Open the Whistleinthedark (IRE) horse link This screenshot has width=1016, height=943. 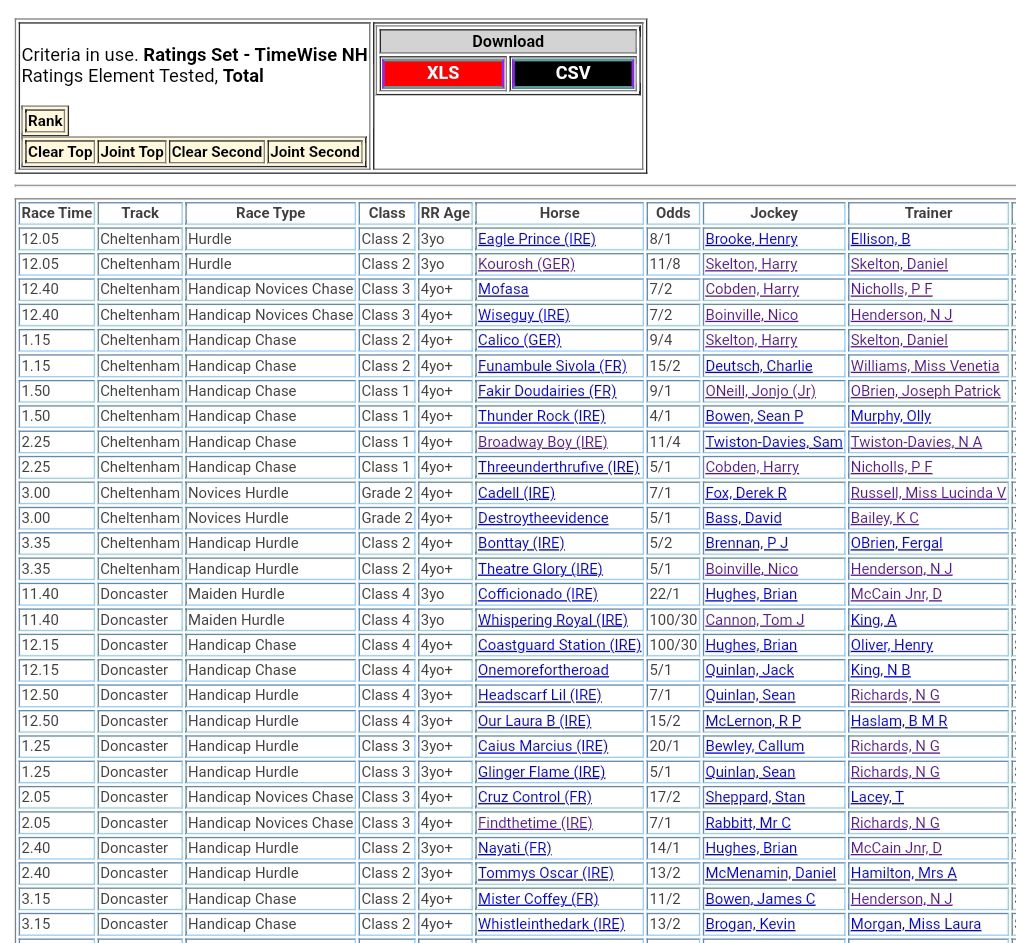pos(551,924)
